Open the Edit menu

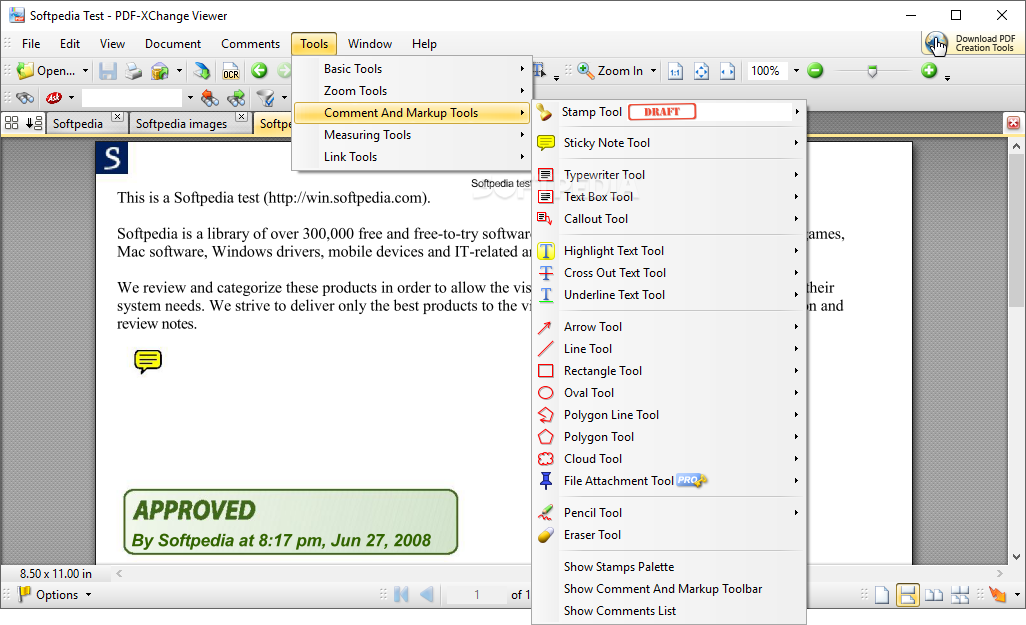[x=69, y=44]
